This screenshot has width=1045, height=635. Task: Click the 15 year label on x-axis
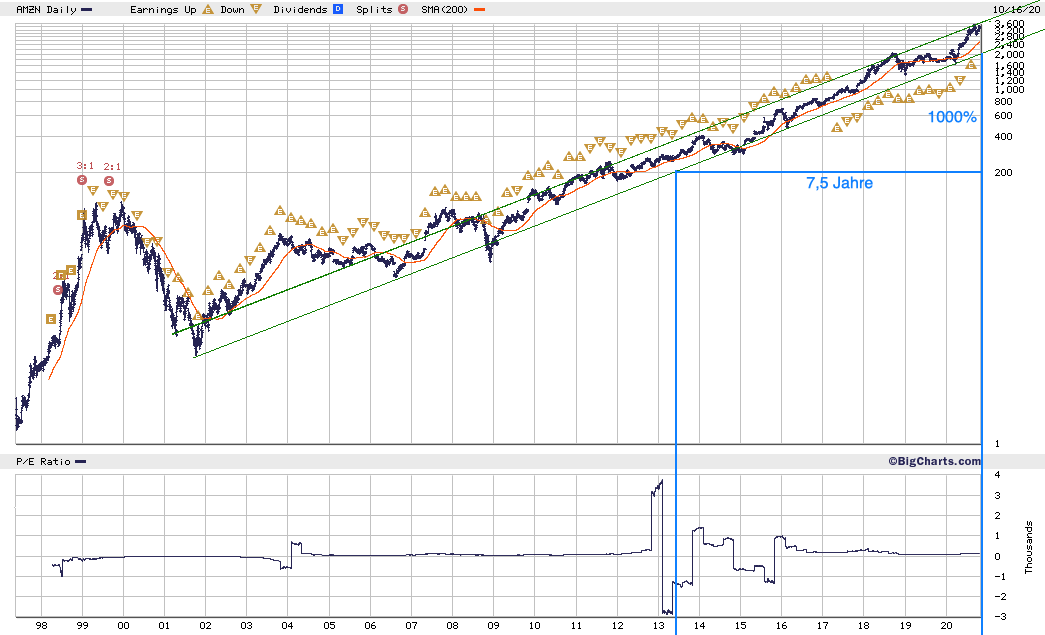[x=740, y=626]
